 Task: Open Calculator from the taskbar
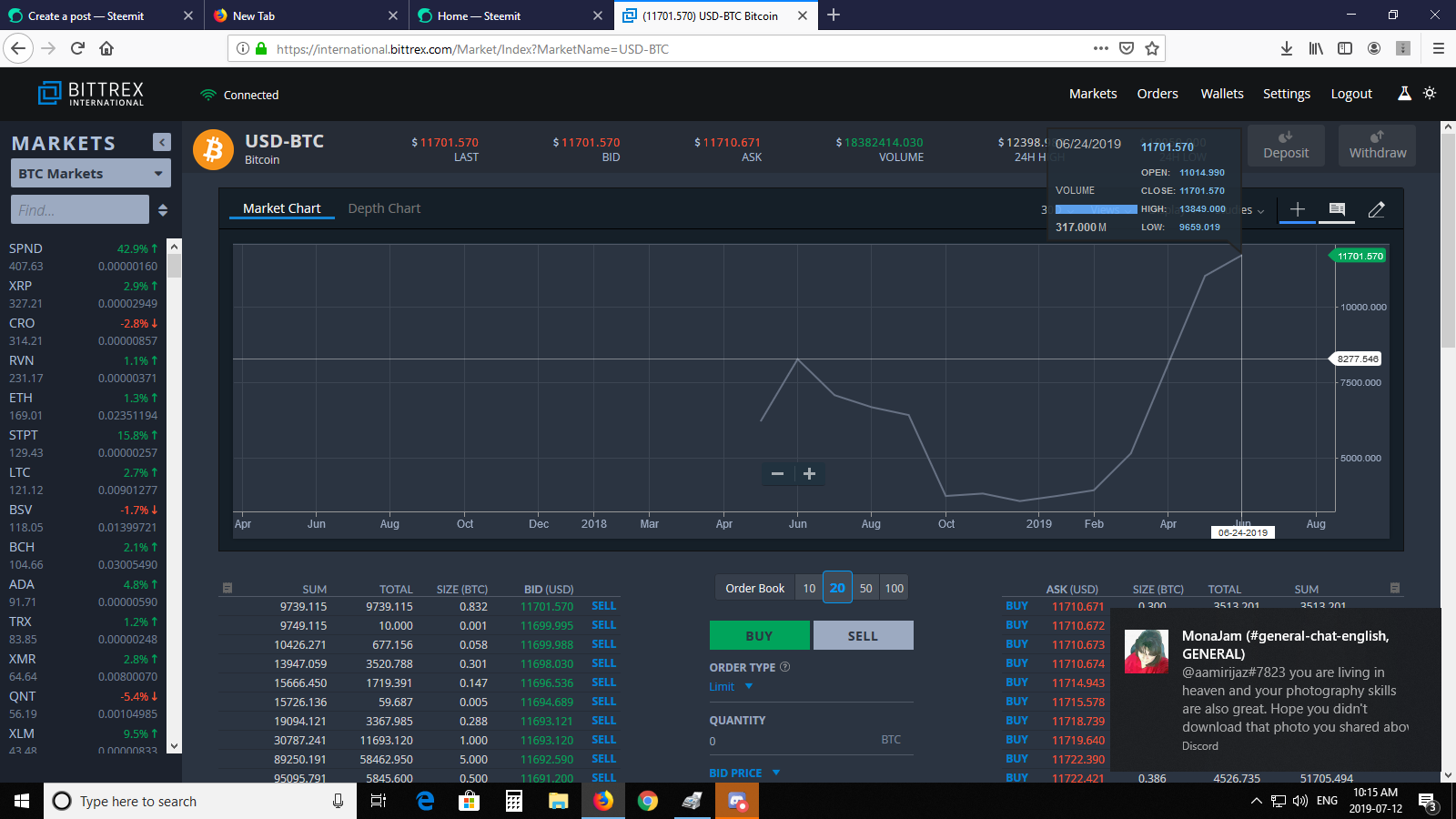[514, 801]
